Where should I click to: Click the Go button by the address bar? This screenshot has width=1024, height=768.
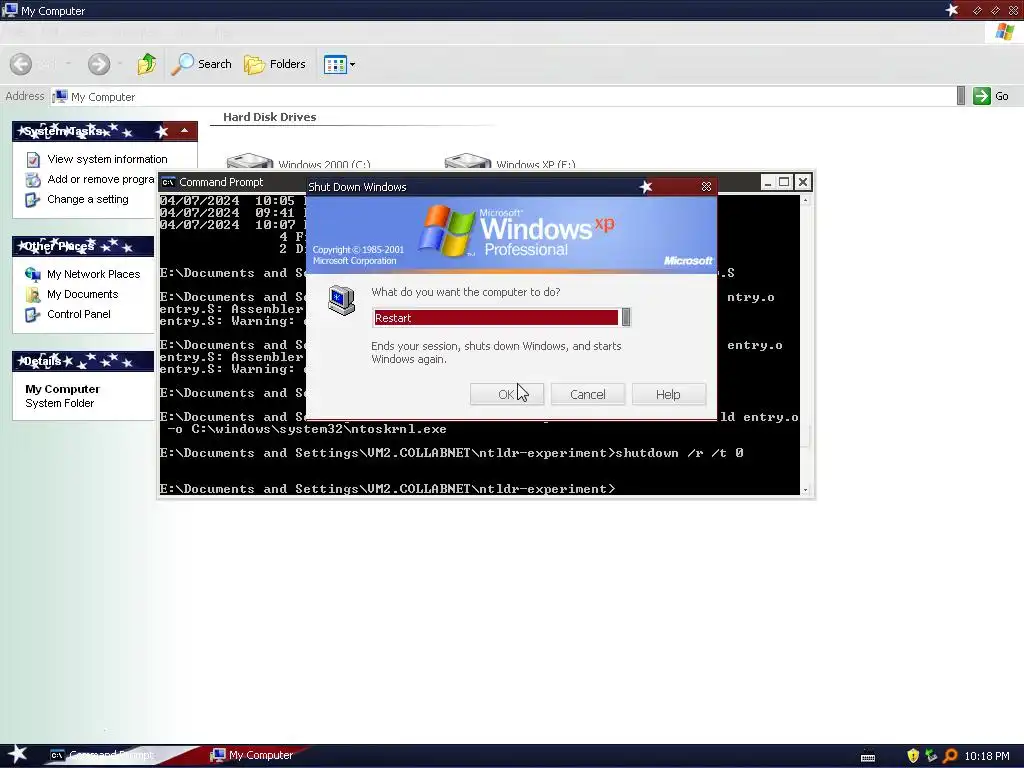pos(991,96)
